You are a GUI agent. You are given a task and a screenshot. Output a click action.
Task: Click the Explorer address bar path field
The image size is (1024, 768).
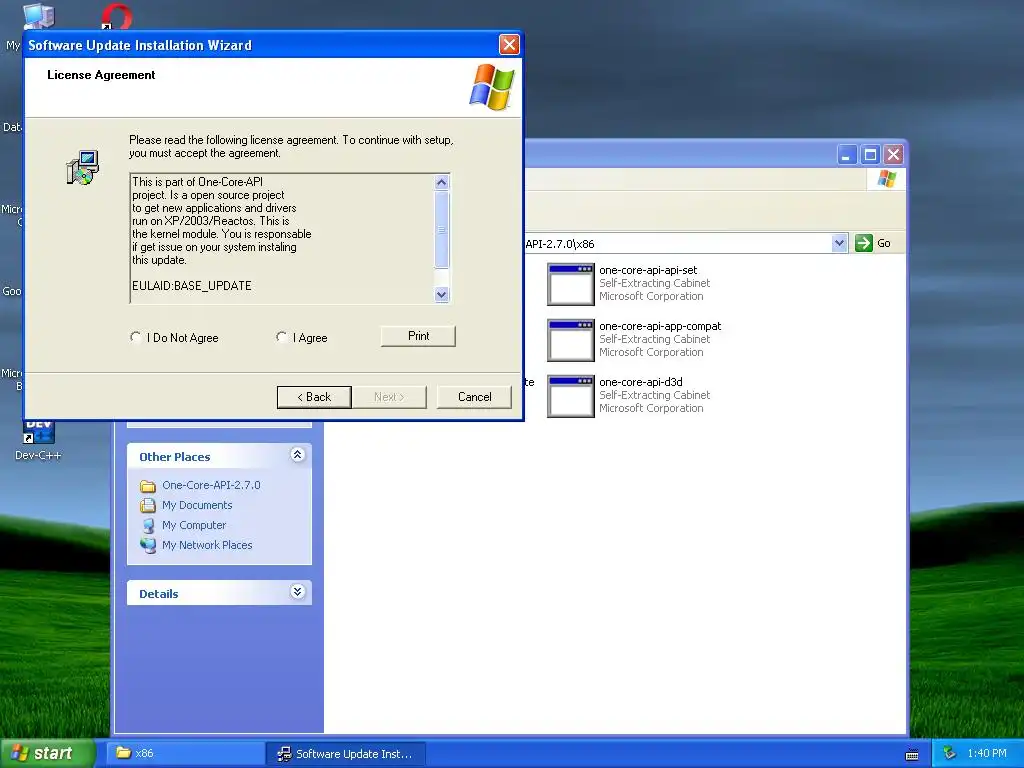[x=677, y=244]
